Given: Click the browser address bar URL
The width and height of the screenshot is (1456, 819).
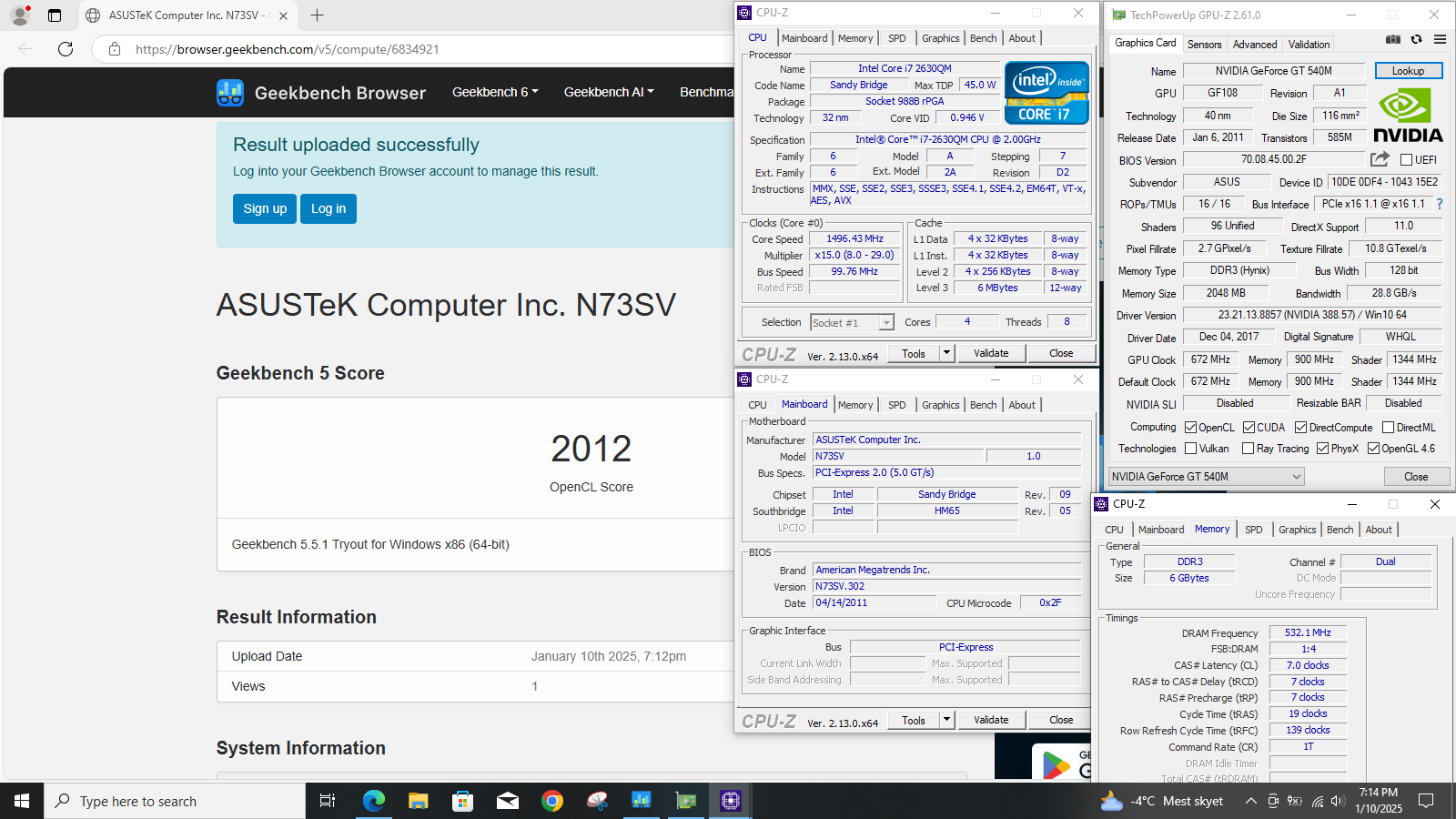Looking at the screenshot, I should tap(288, 49).
